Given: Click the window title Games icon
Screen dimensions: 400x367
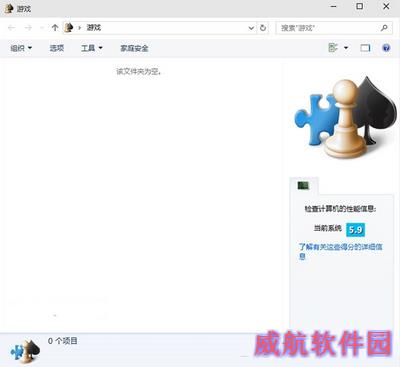Looking at the screenshot, I should click(x=9, y=8).
